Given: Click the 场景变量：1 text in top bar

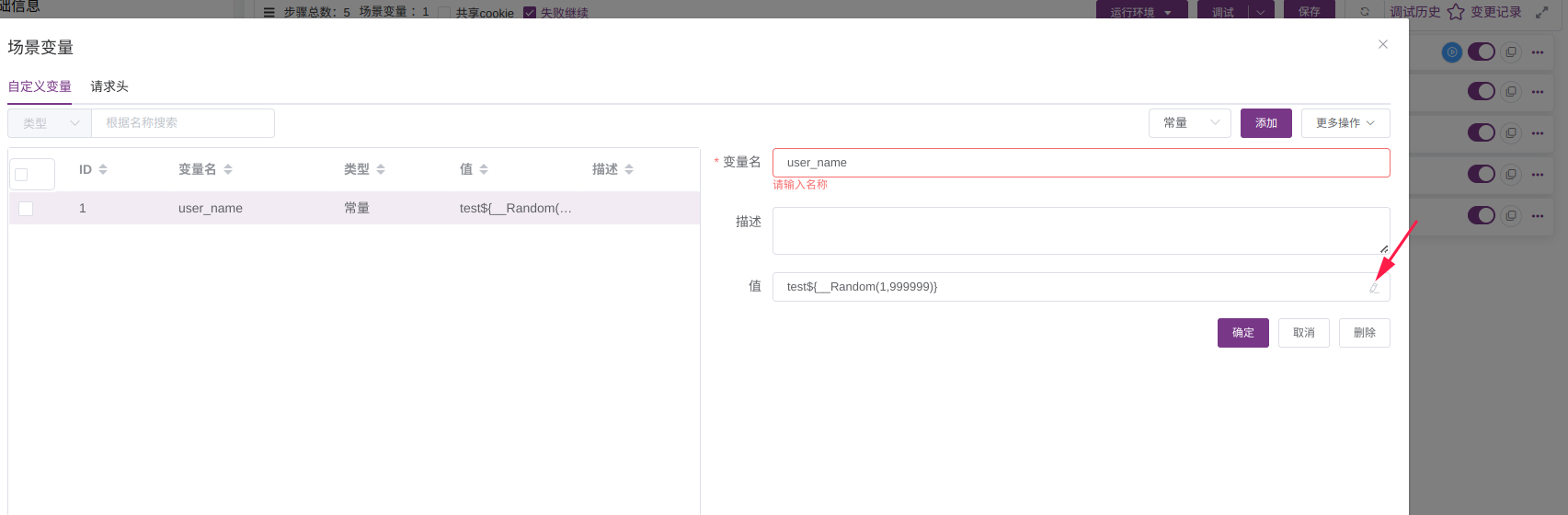Looking at the screenshot, I should 395,13.
